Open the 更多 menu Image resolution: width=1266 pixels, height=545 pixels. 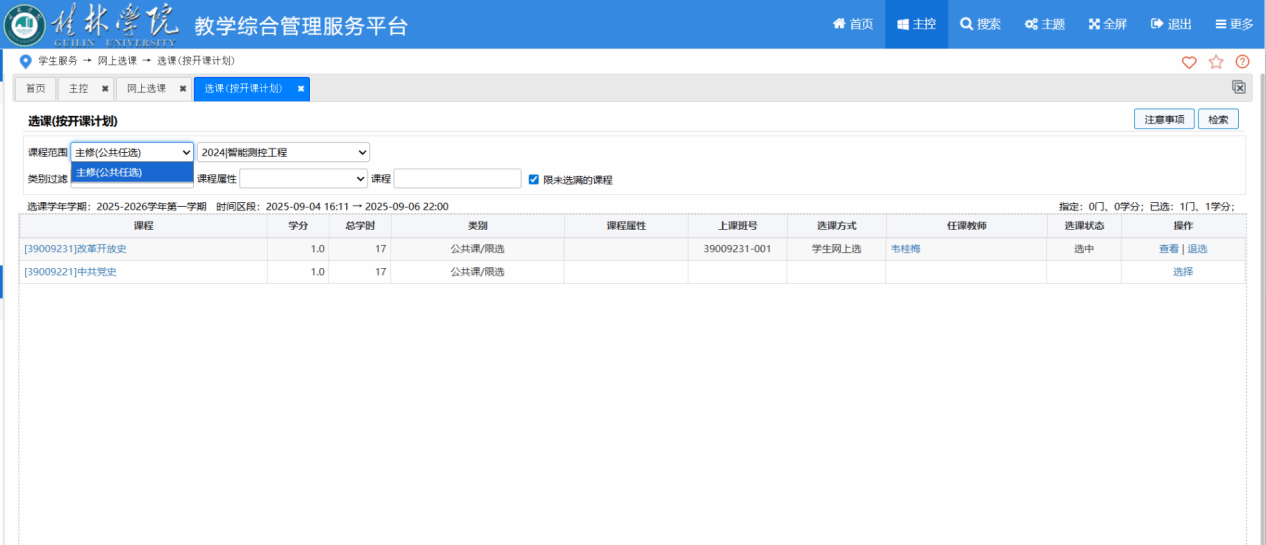click(1234, 24)
